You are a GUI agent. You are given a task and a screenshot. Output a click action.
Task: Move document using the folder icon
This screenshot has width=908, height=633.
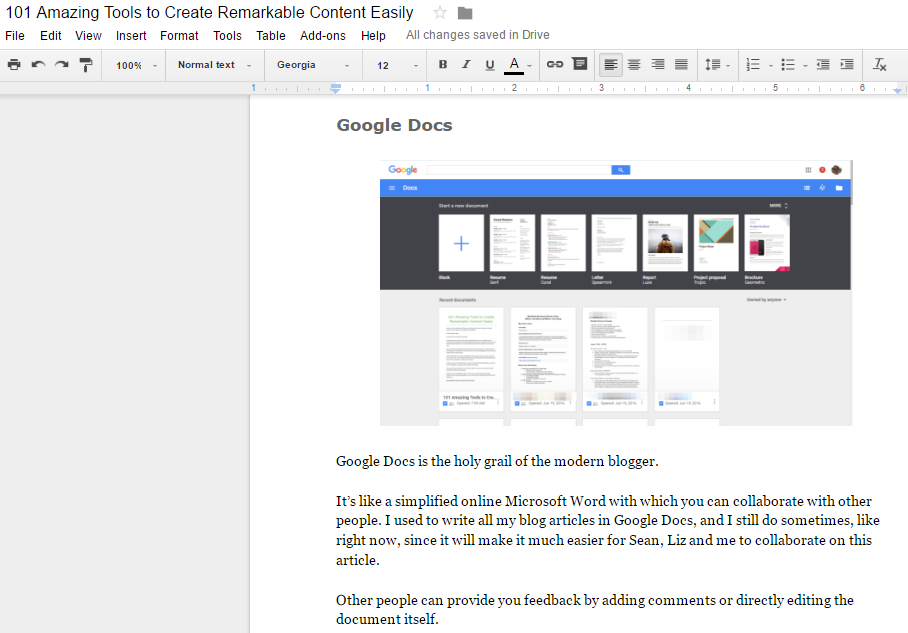coord(465,13)
